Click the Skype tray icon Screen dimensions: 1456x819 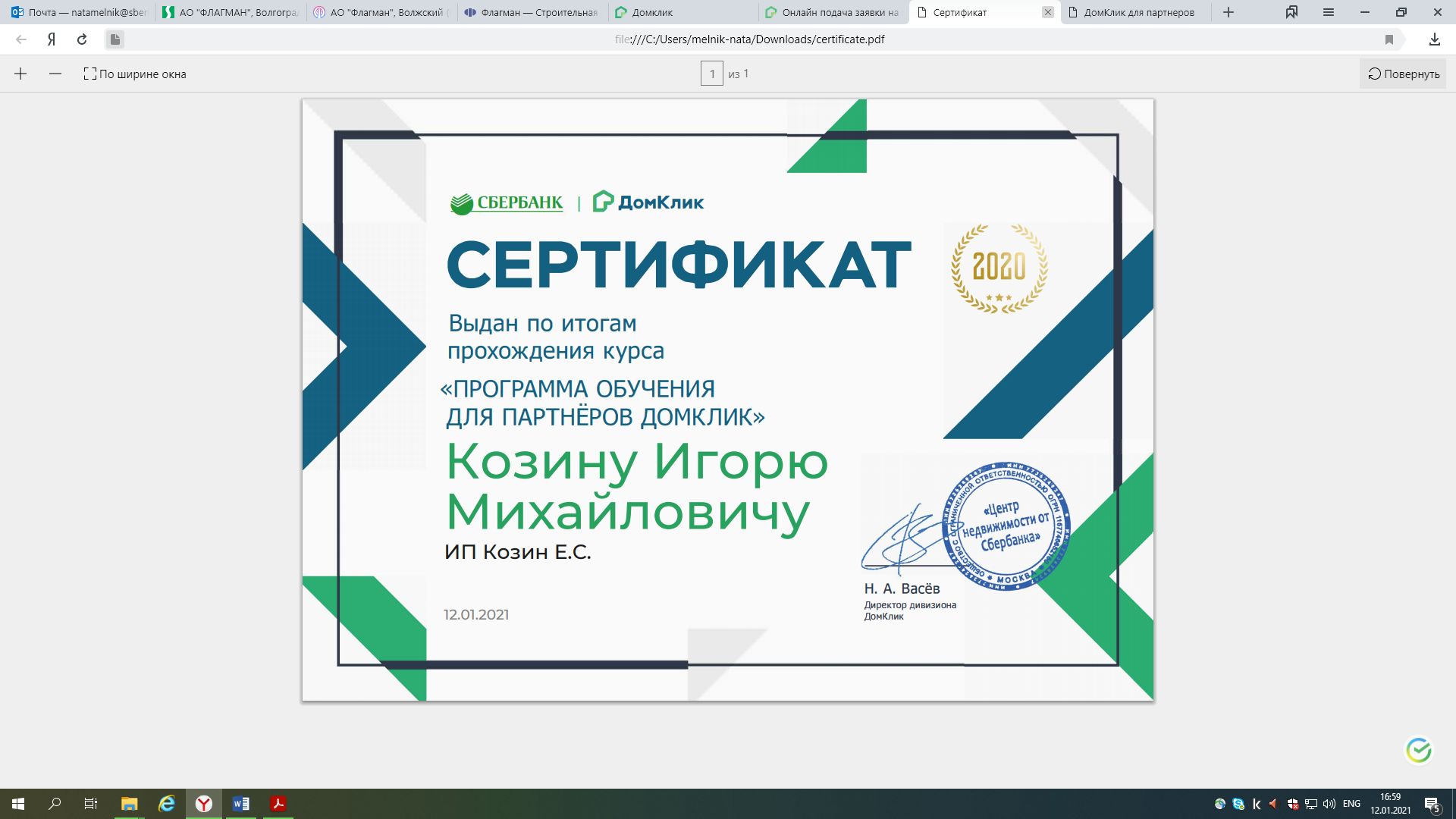tap(1238, 804)
